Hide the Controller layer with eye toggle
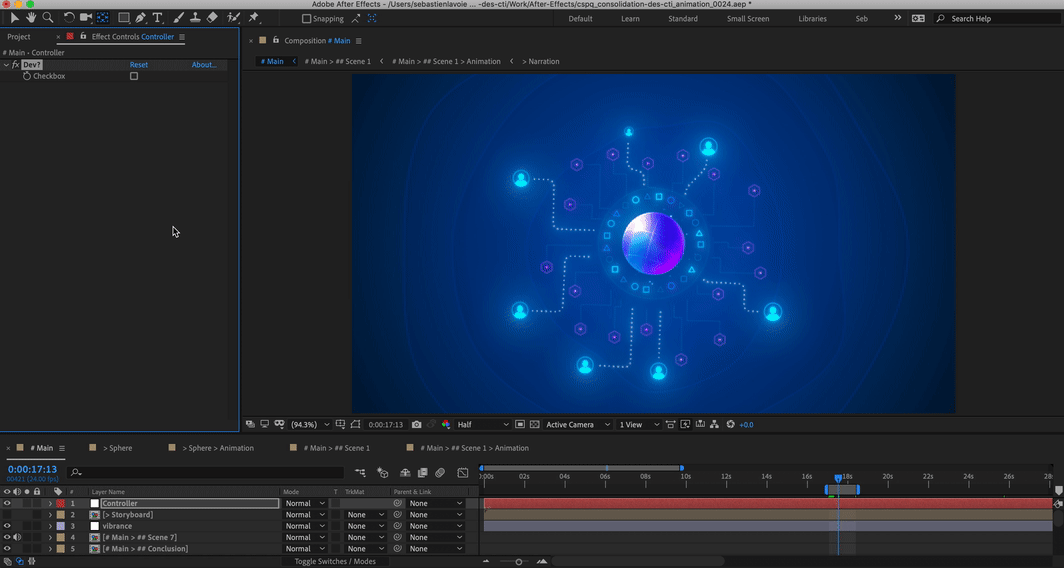Image resolution: width=1064 pixels, height=568 pixels. (7, 504)
